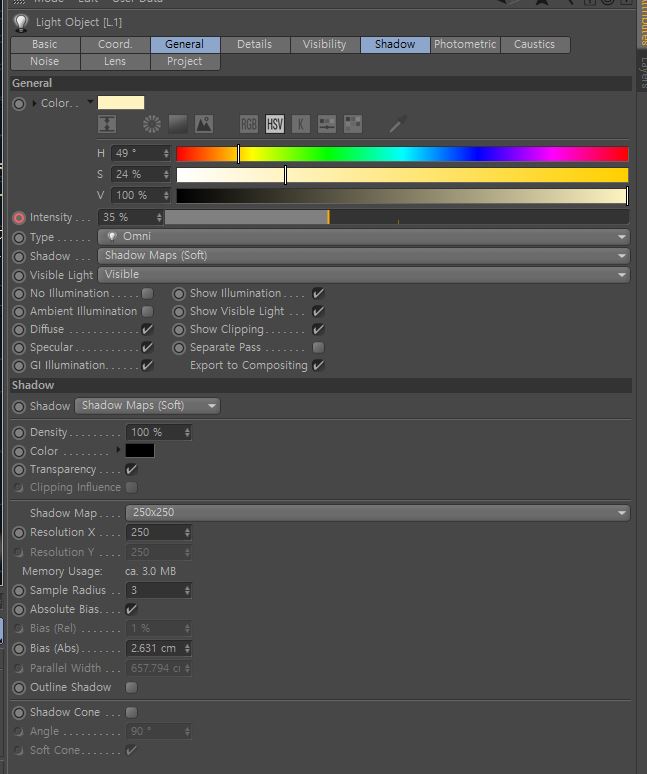Click animation dot next to Color
This screenshot has width=647, height=774.
(x=19, y=104)
